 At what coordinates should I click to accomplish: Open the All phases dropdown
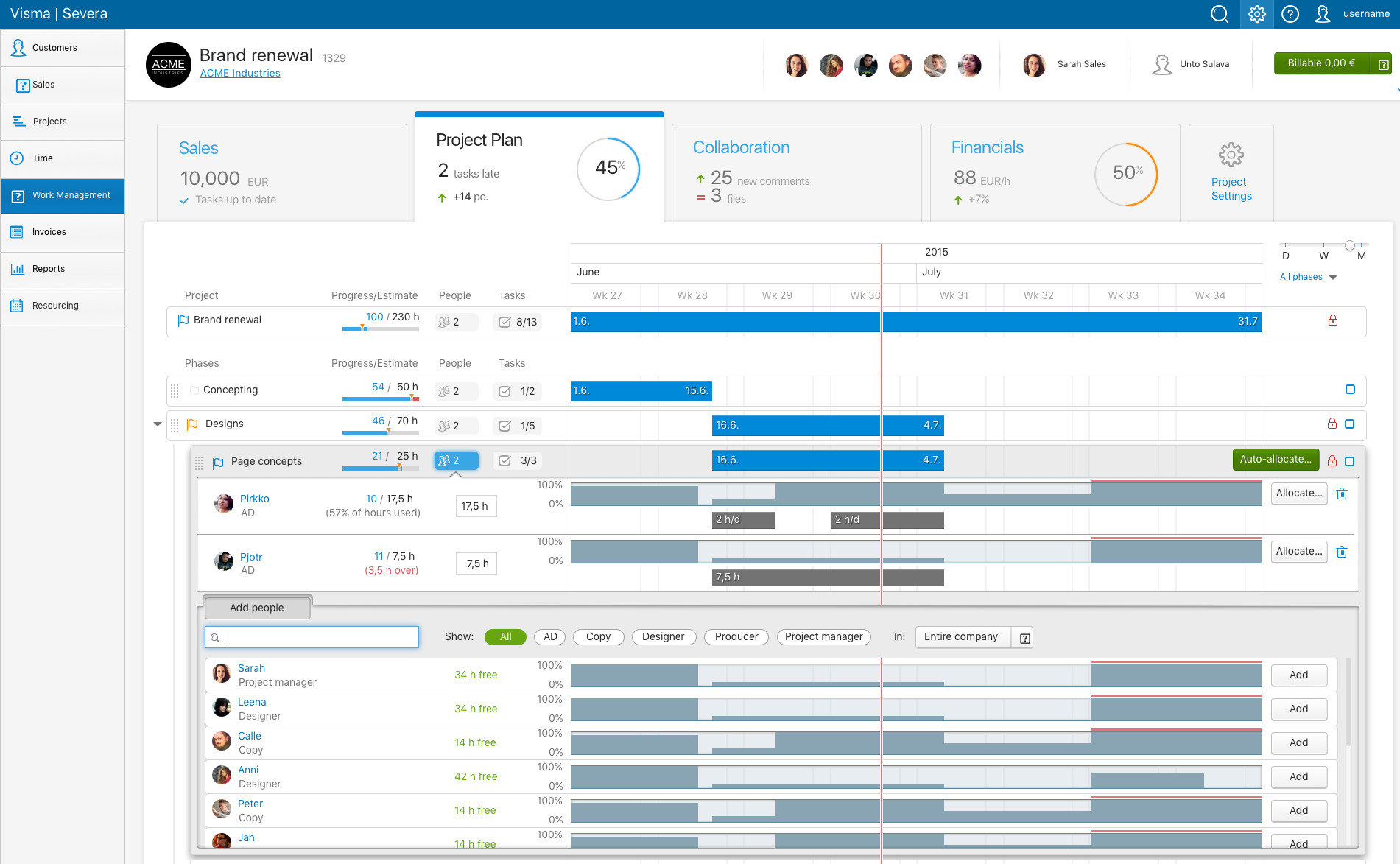point(1309,277)
